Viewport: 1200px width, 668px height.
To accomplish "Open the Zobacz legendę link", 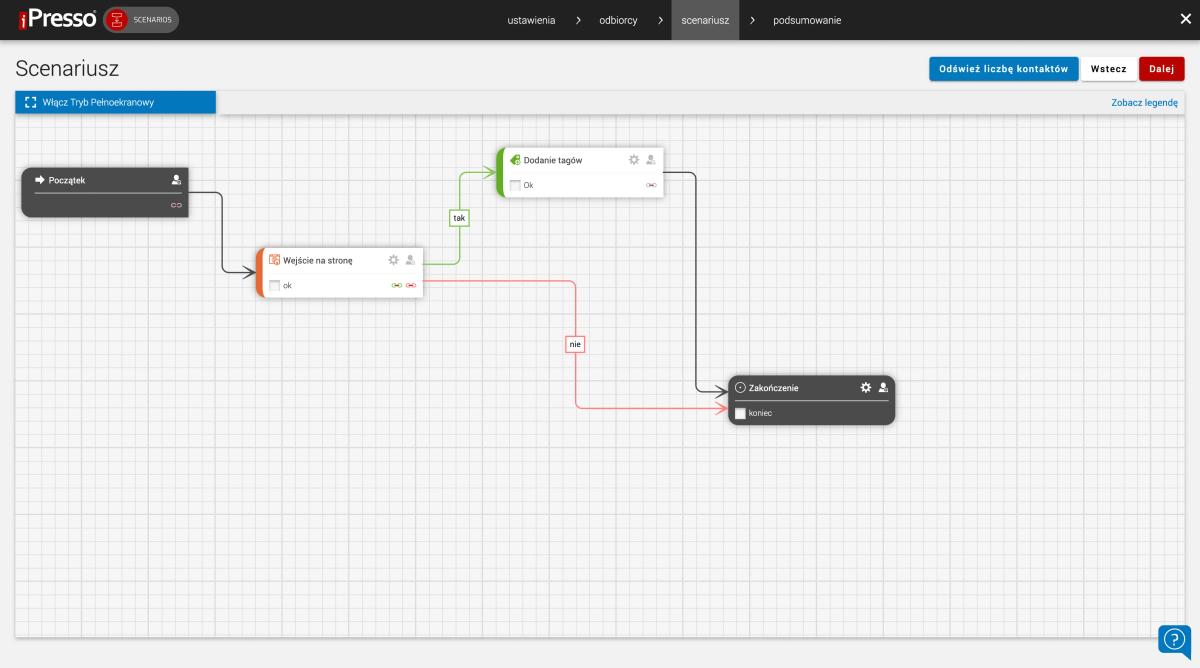I will coord(1145,102).
